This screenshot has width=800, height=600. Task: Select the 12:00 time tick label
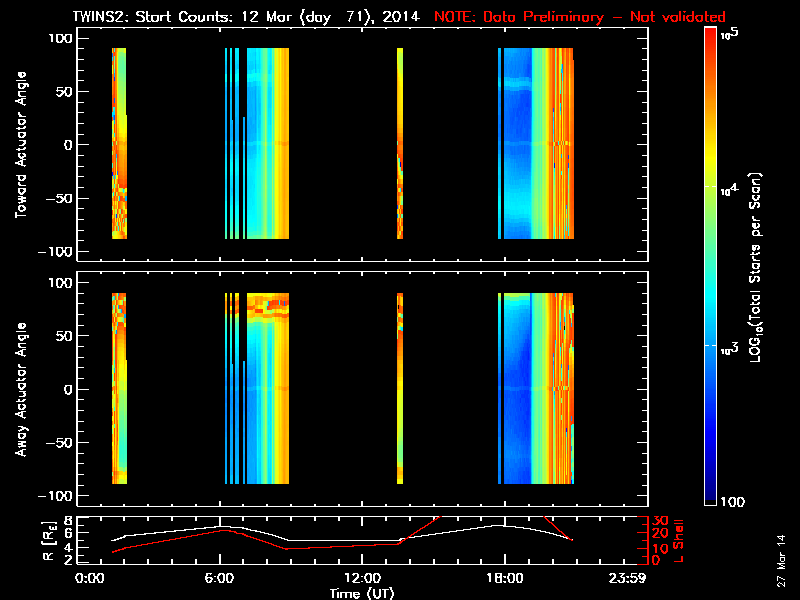(362, 579)
